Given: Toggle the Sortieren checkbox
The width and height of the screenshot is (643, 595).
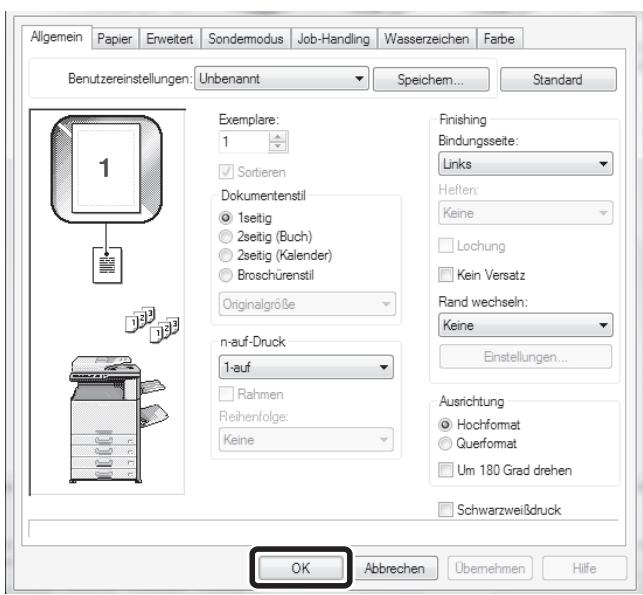Looking at the screenshot, I should pyautogui.click(x=226, y=172).
